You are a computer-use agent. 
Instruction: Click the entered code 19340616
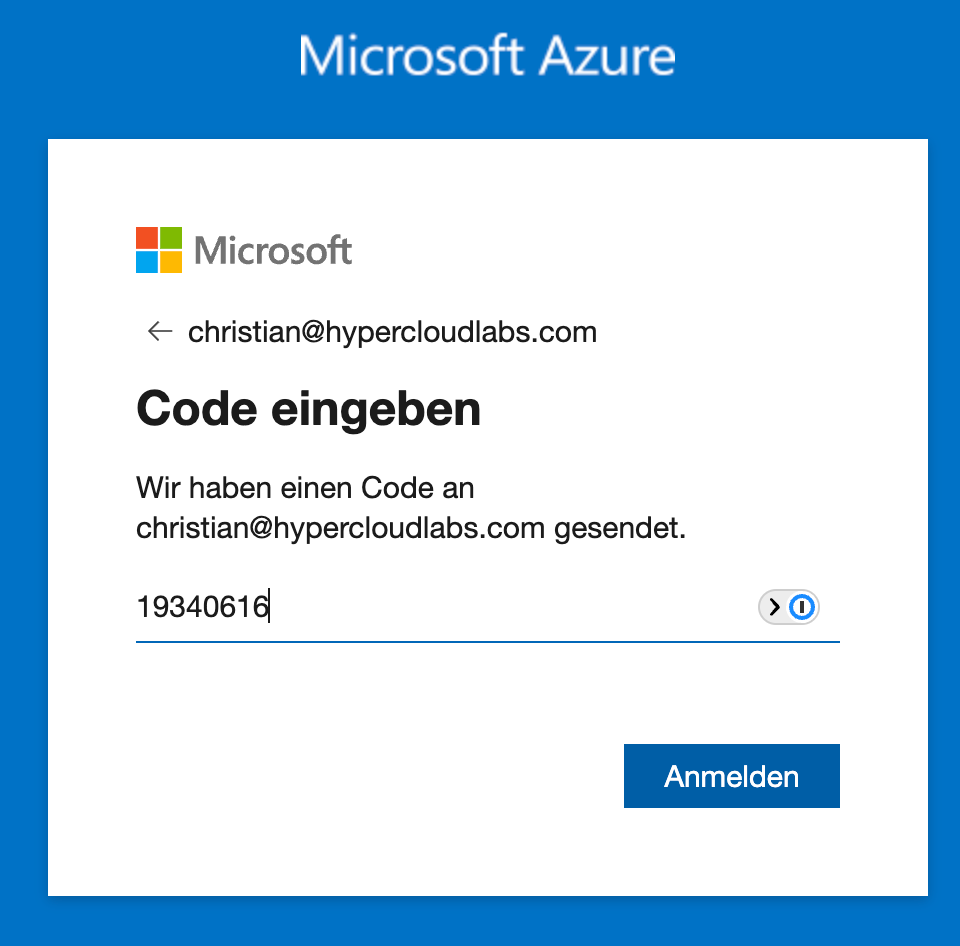pyautogui.click(x=203, y=607)
